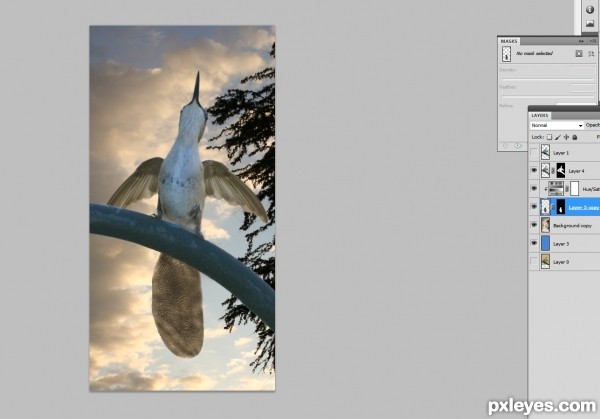Select the 'Layer 0' name
Image resolution: width=600 pixels, height=419 pixels.
[561, 262]
